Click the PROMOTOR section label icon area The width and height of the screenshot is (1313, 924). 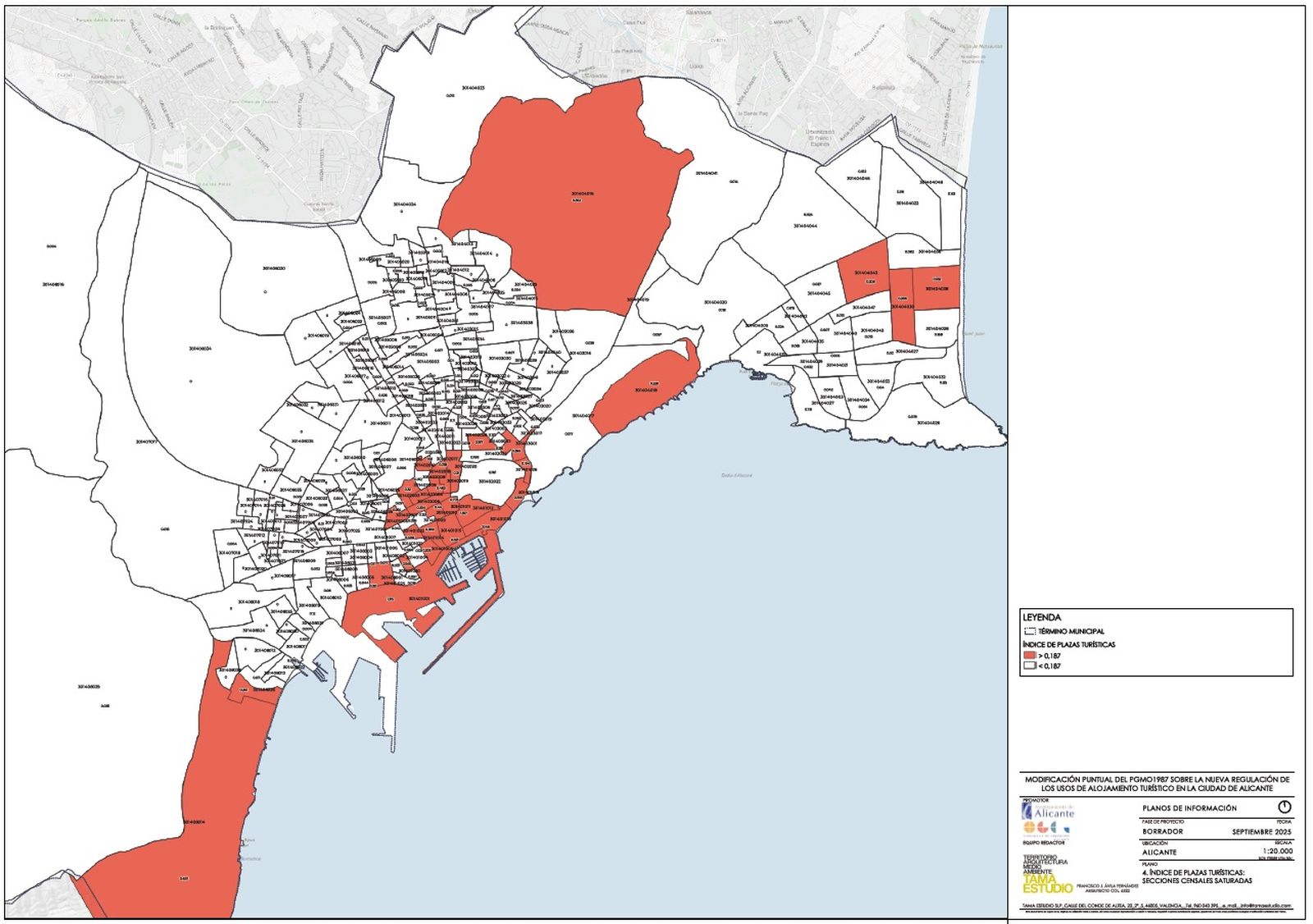pyautogui.click(x=1035, y=800)
